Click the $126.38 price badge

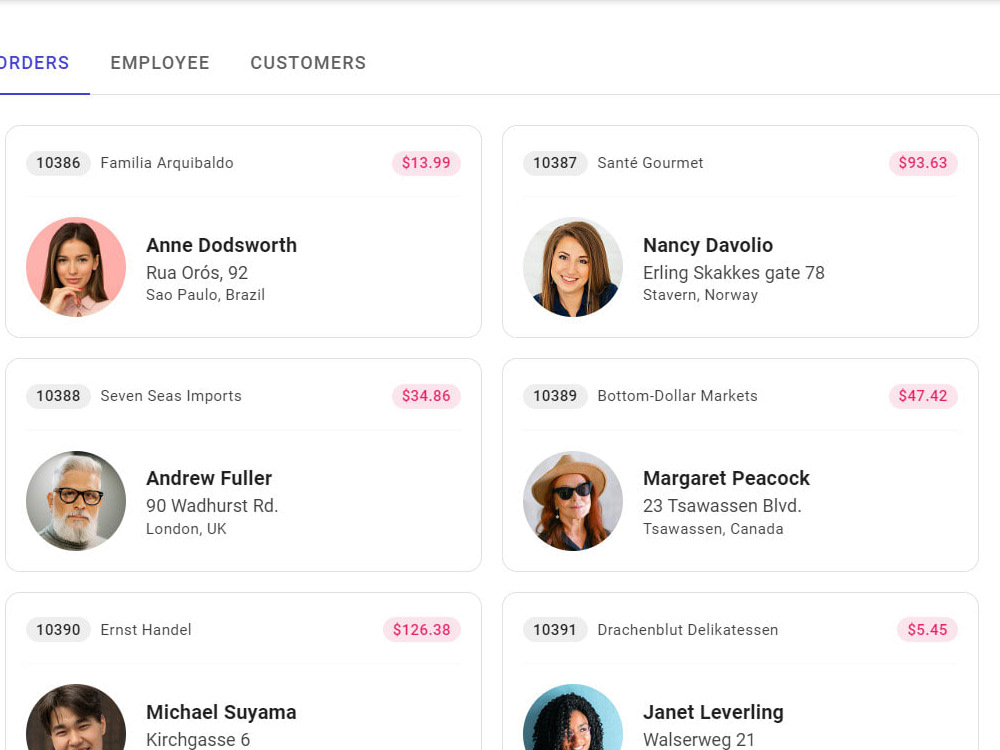422,630
